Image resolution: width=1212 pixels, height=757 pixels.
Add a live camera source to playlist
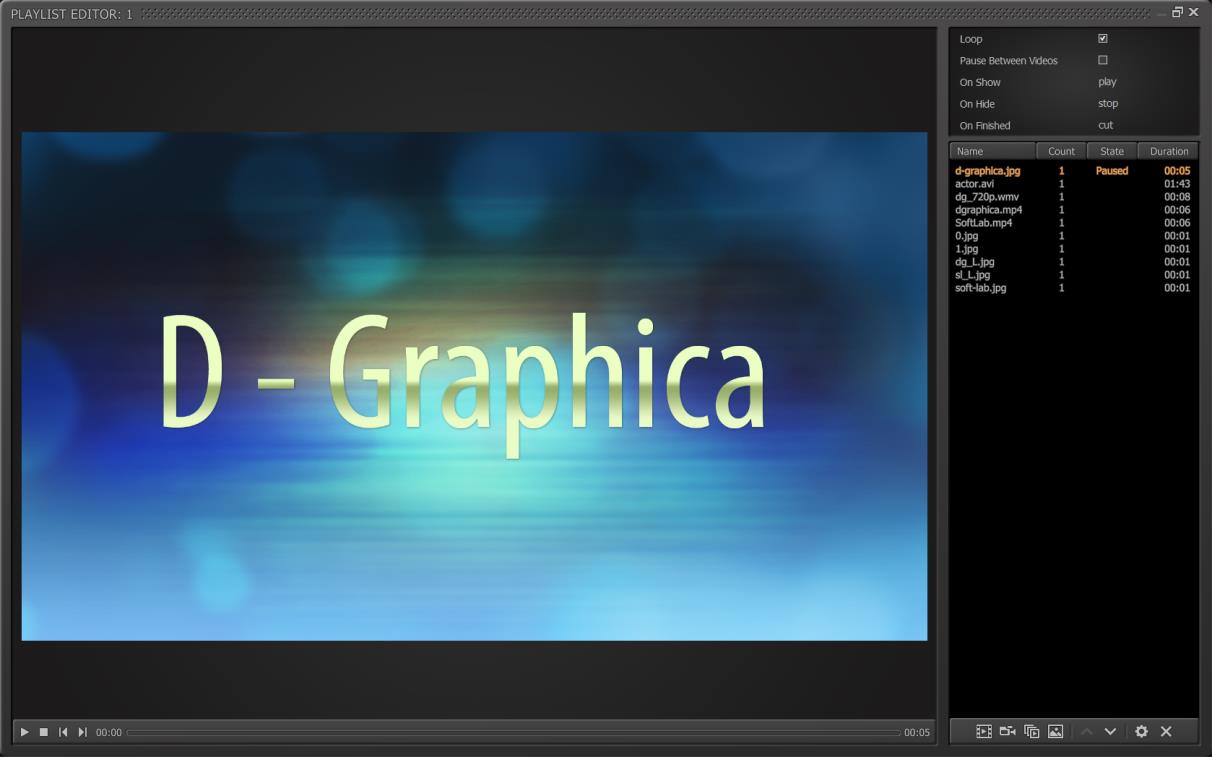[x=1008, y=732]
